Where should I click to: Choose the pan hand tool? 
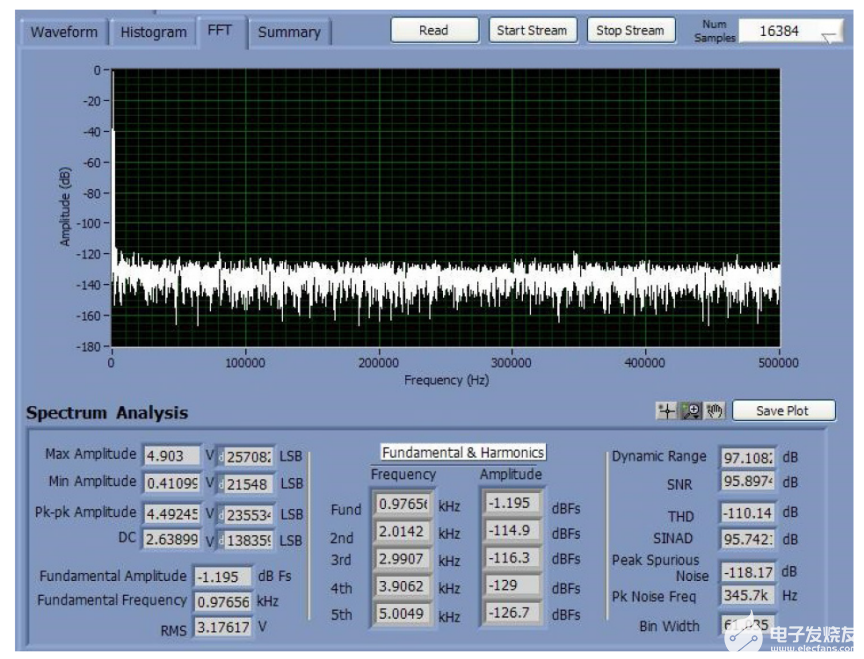click(x=713, y=411)
